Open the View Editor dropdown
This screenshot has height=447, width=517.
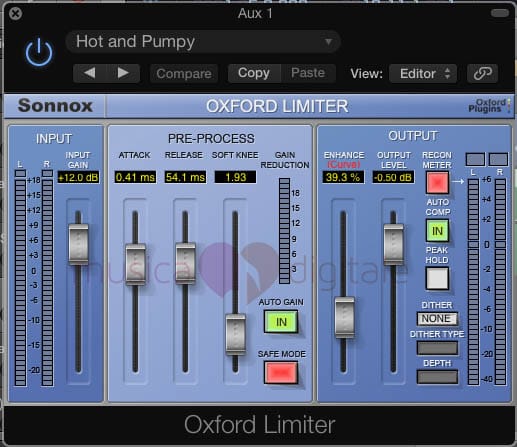423,73
